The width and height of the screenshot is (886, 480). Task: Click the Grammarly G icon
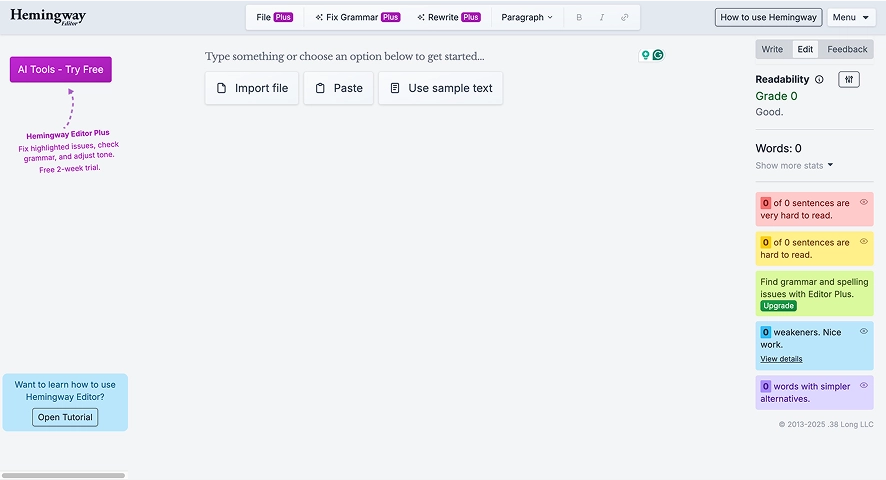[x=658, y=55]
